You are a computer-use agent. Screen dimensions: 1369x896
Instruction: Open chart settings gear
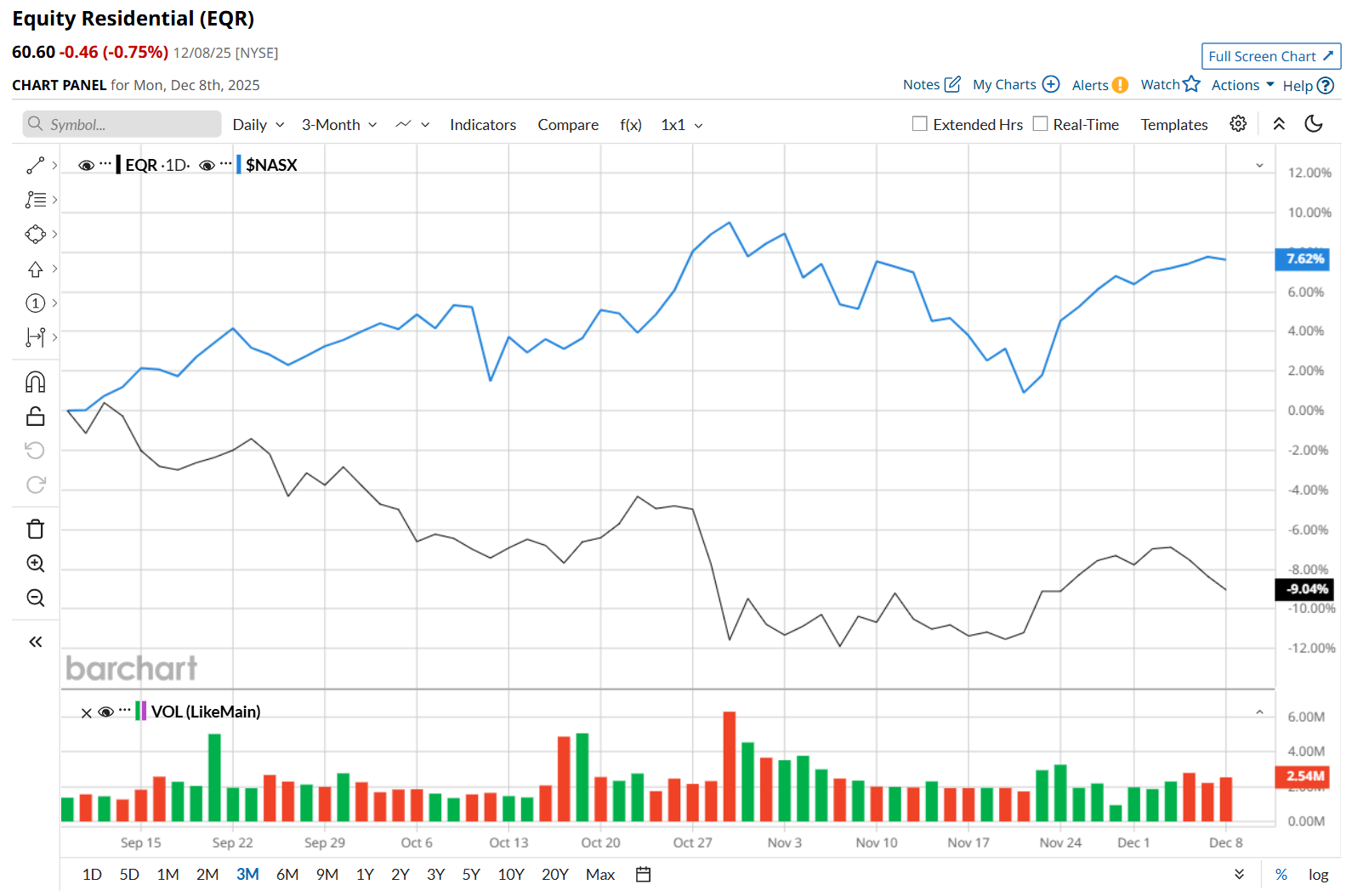[1238, 124]
